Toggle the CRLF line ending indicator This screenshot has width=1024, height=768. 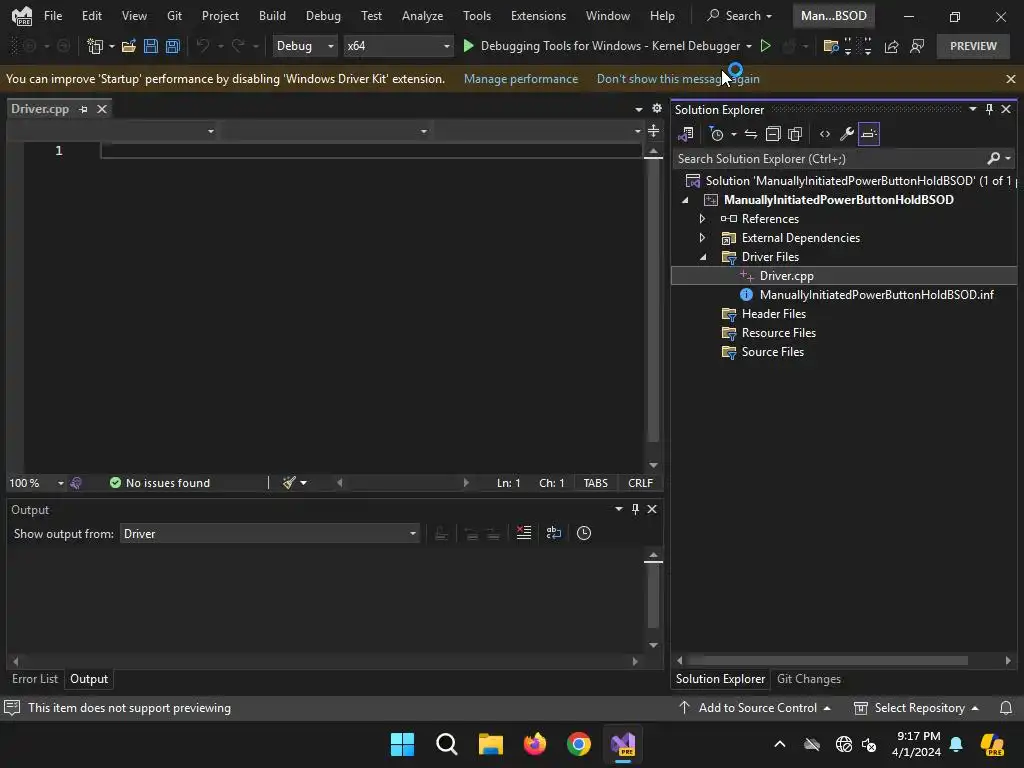tap(640, 483)
